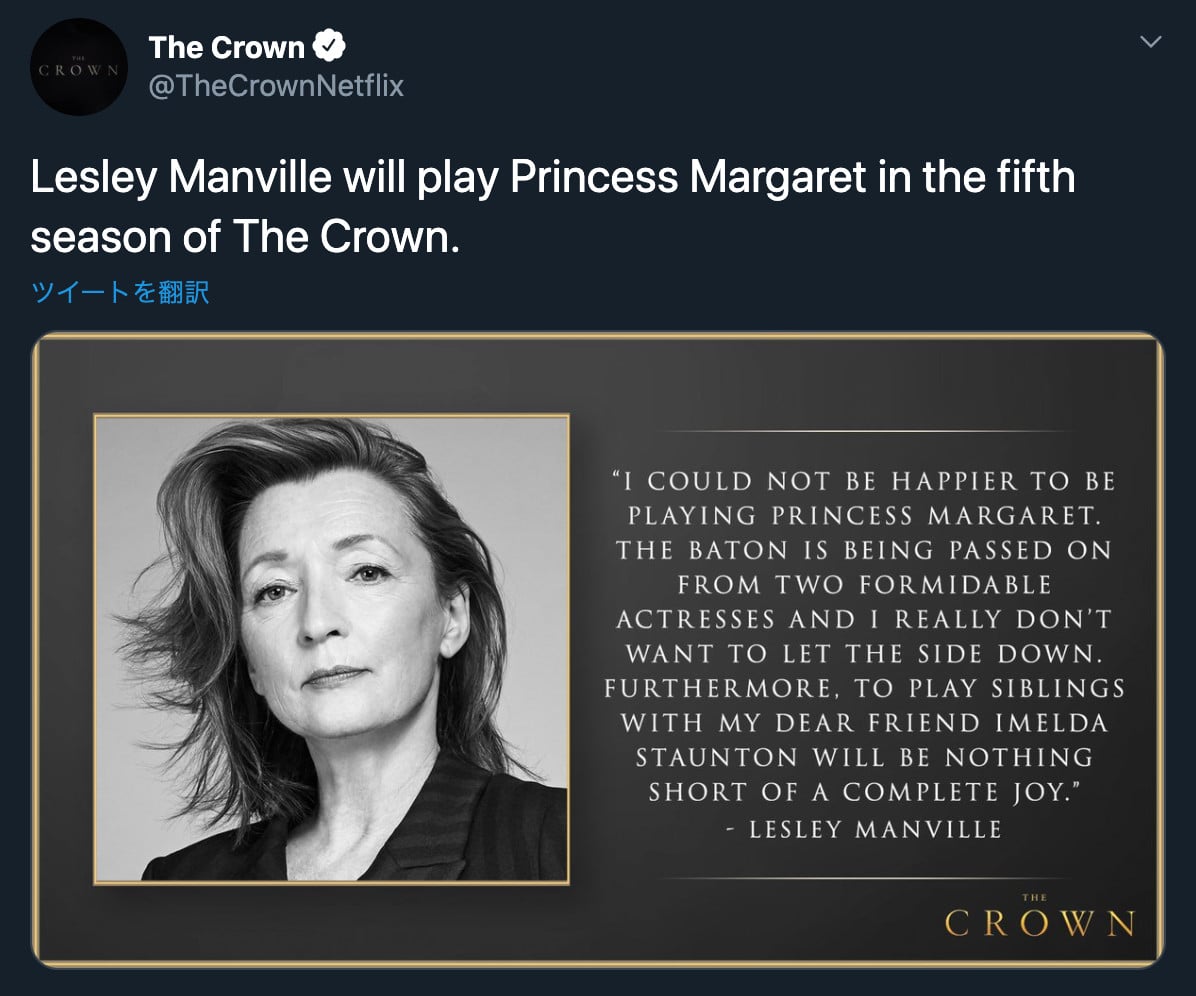Click the black-and-white portrait photo

pyautogui.click(x=331, y=649)
